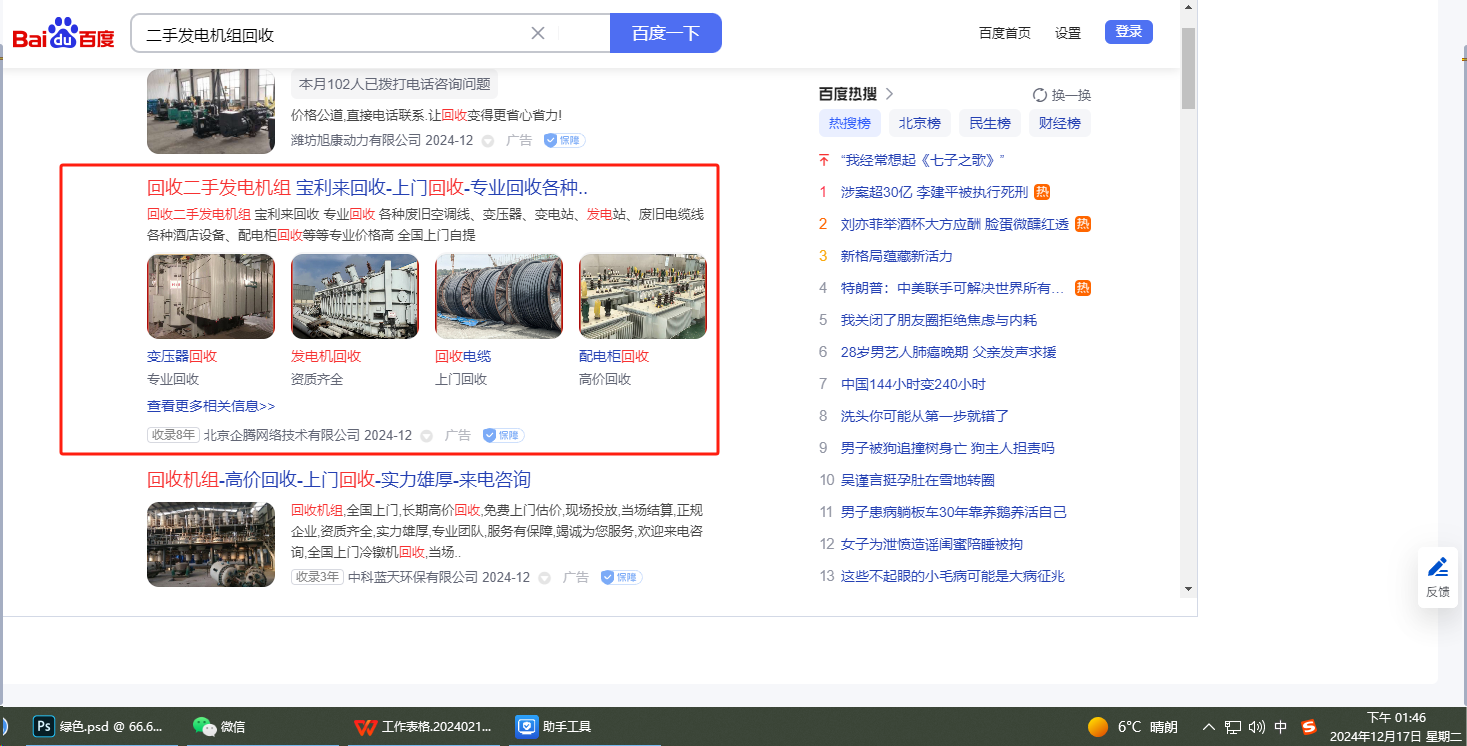Click the taskbar clock showing 下午 01:46

(x=1396, y=727)
